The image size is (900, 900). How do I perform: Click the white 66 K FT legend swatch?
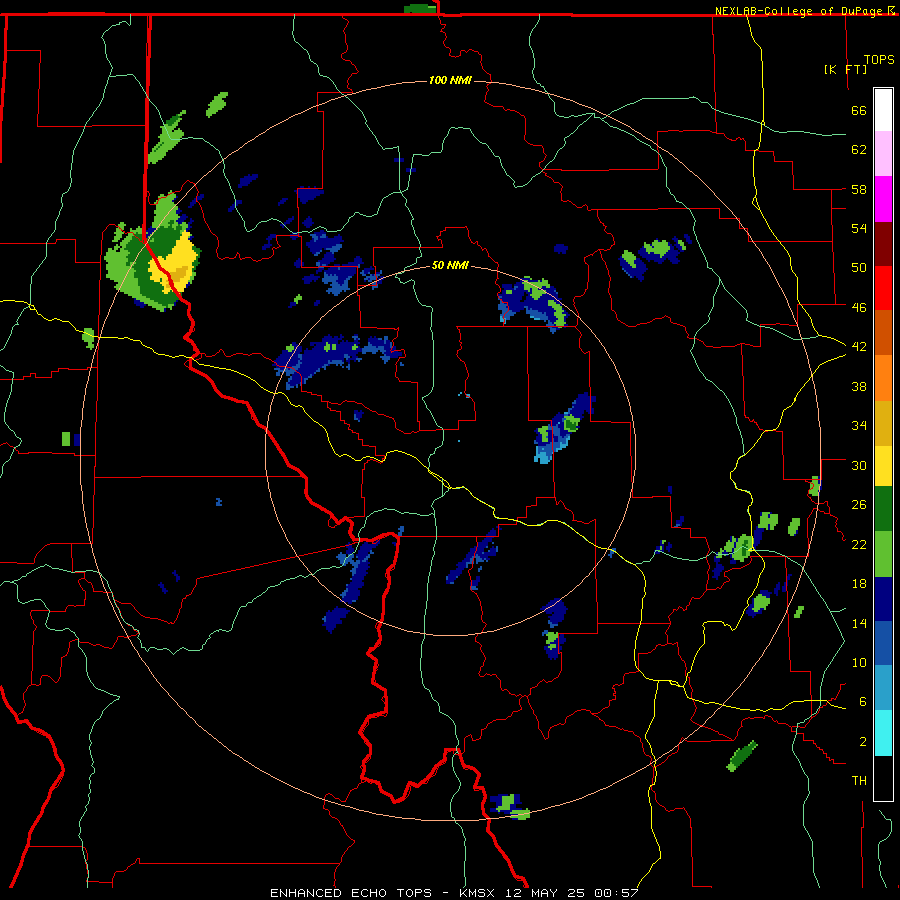point(883,110)
